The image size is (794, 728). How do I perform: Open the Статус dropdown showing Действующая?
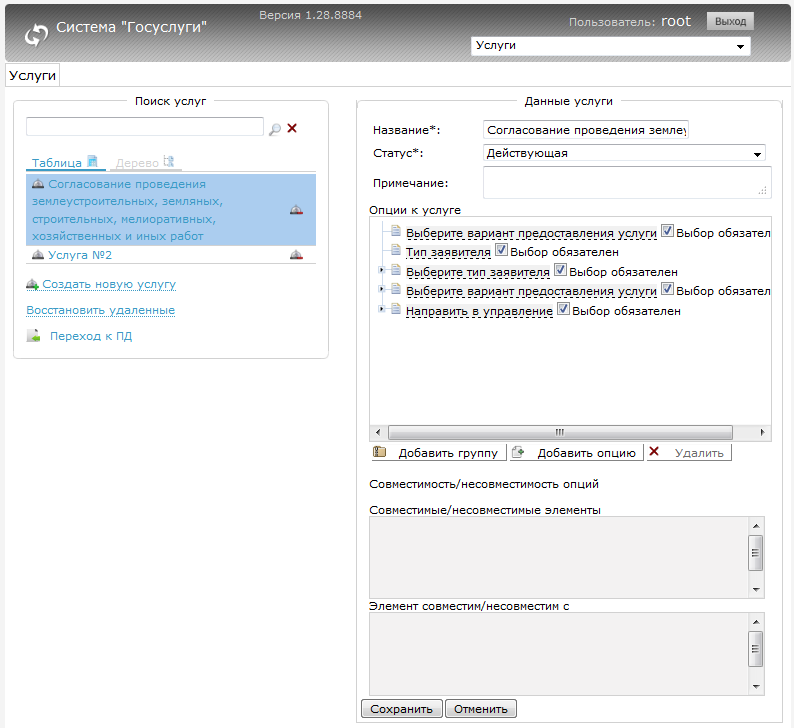click(624, 153)
